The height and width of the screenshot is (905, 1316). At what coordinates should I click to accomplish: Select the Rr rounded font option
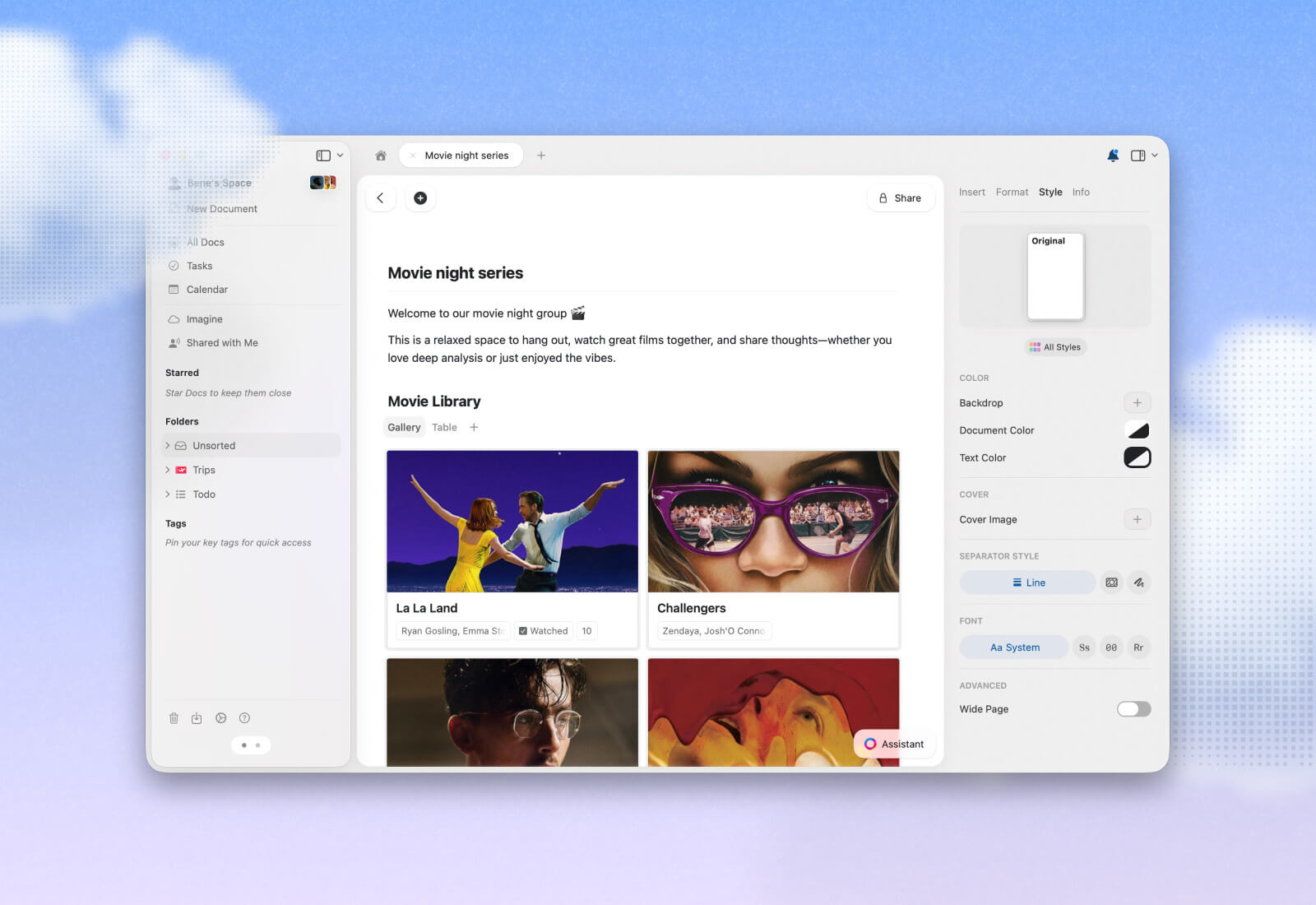[1138, 647]
